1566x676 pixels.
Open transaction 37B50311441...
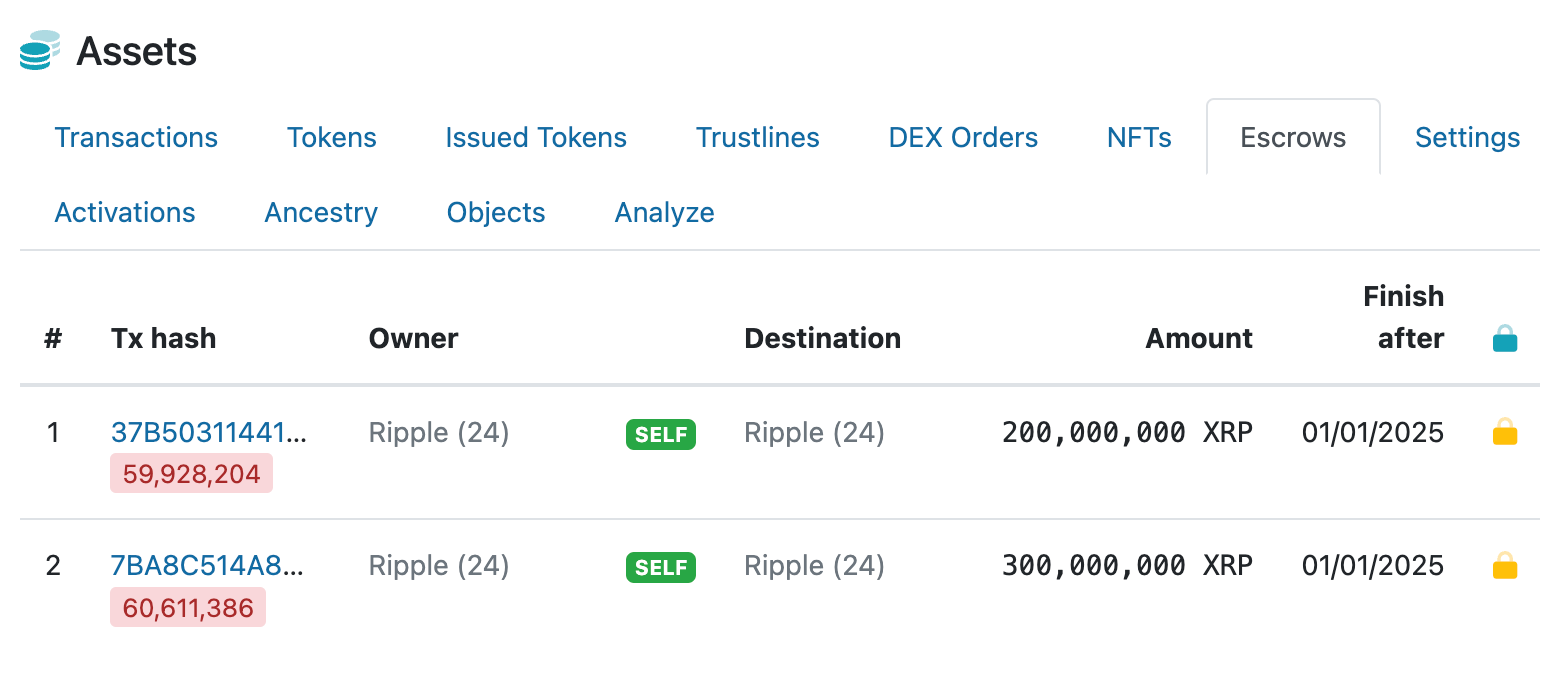[210, 432]
